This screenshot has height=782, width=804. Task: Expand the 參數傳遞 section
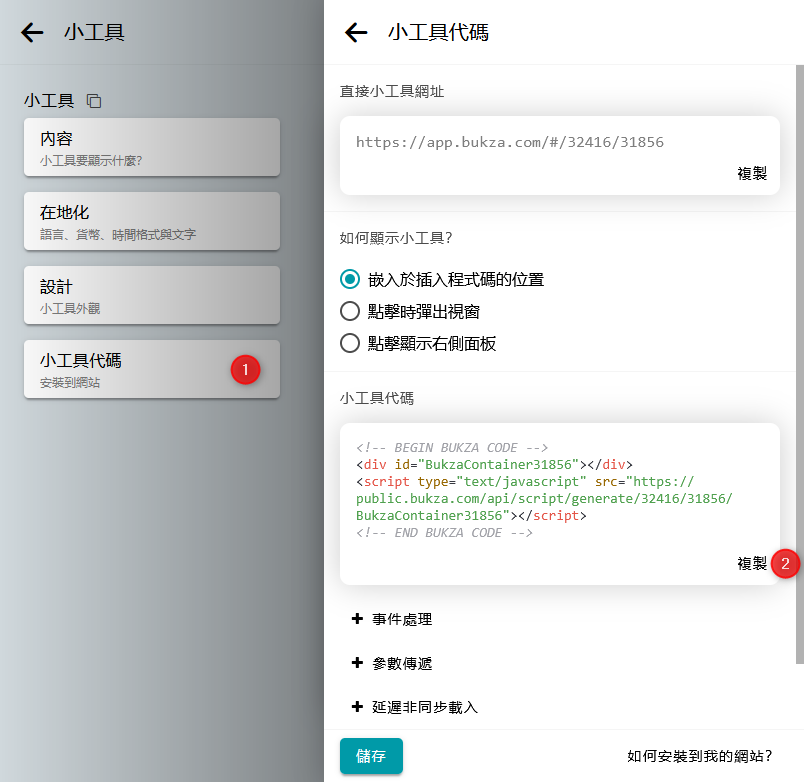pyautogui.click(x=402, y=663)
